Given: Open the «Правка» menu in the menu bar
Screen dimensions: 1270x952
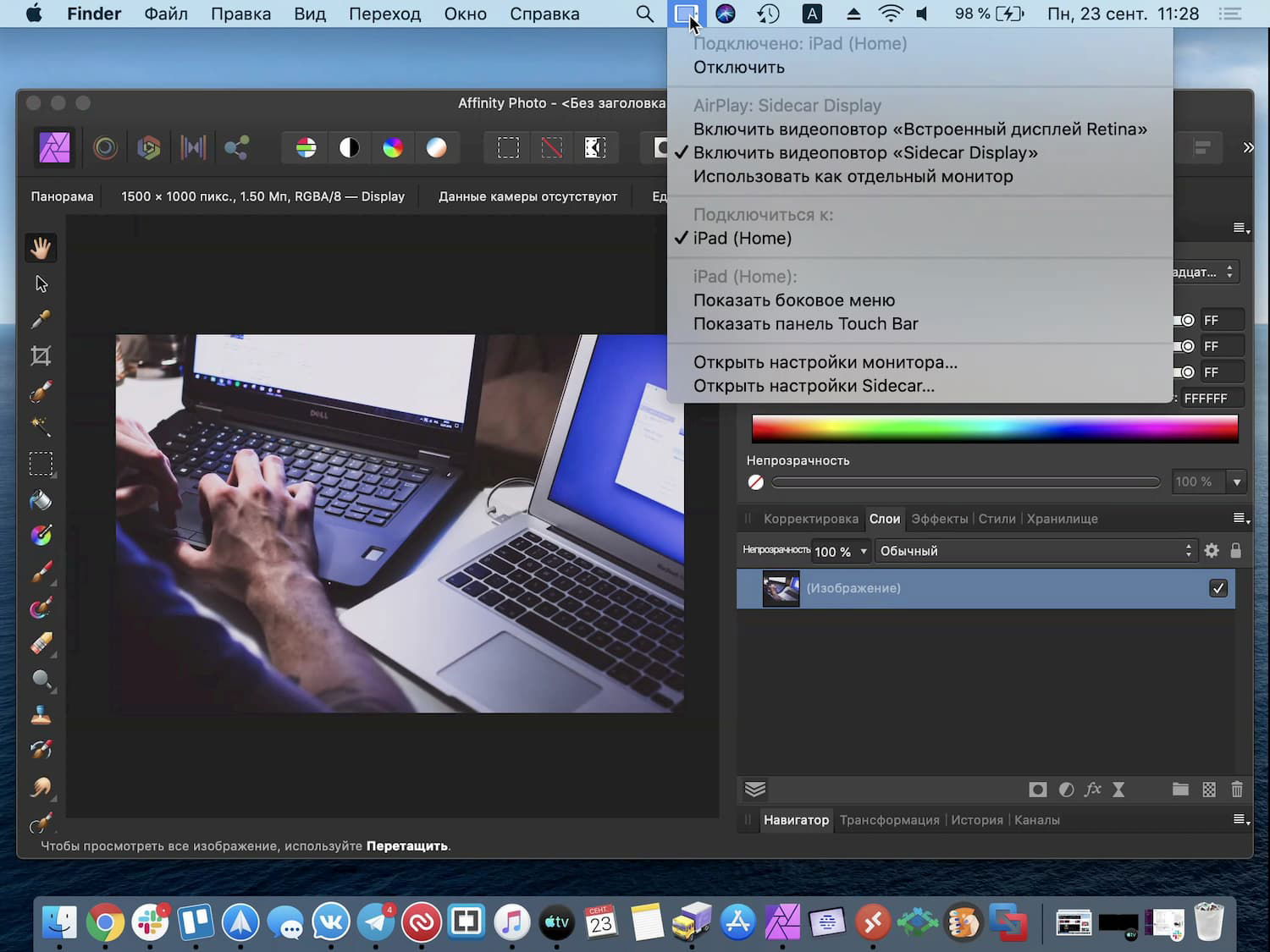Looking at the screenshot, I should pos(240,14).
